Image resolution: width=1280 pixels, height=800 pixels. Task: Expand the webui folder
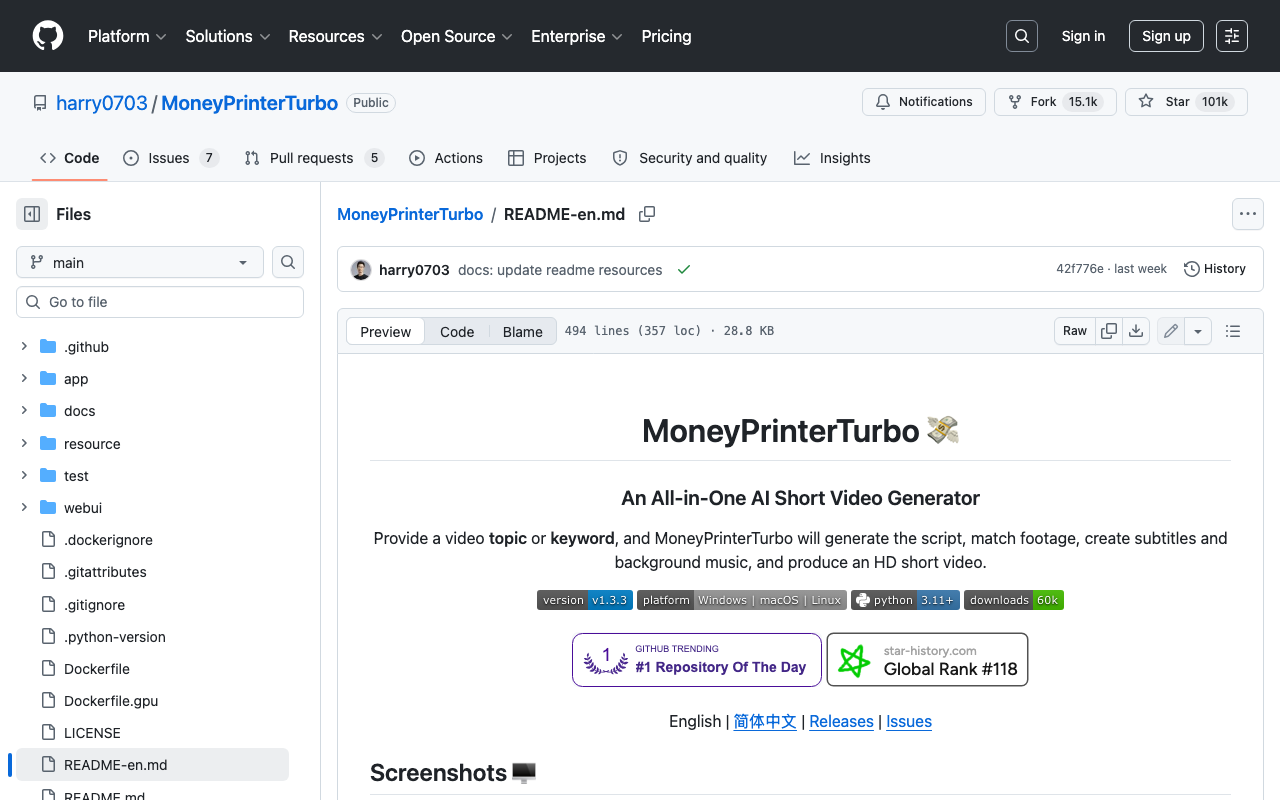24,508
